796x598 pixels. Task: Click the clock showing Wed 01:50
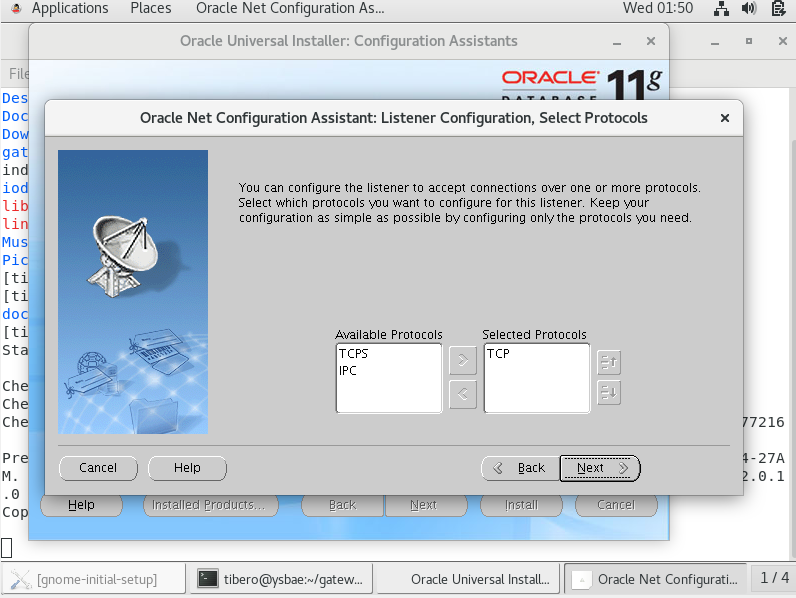point(657,8)
